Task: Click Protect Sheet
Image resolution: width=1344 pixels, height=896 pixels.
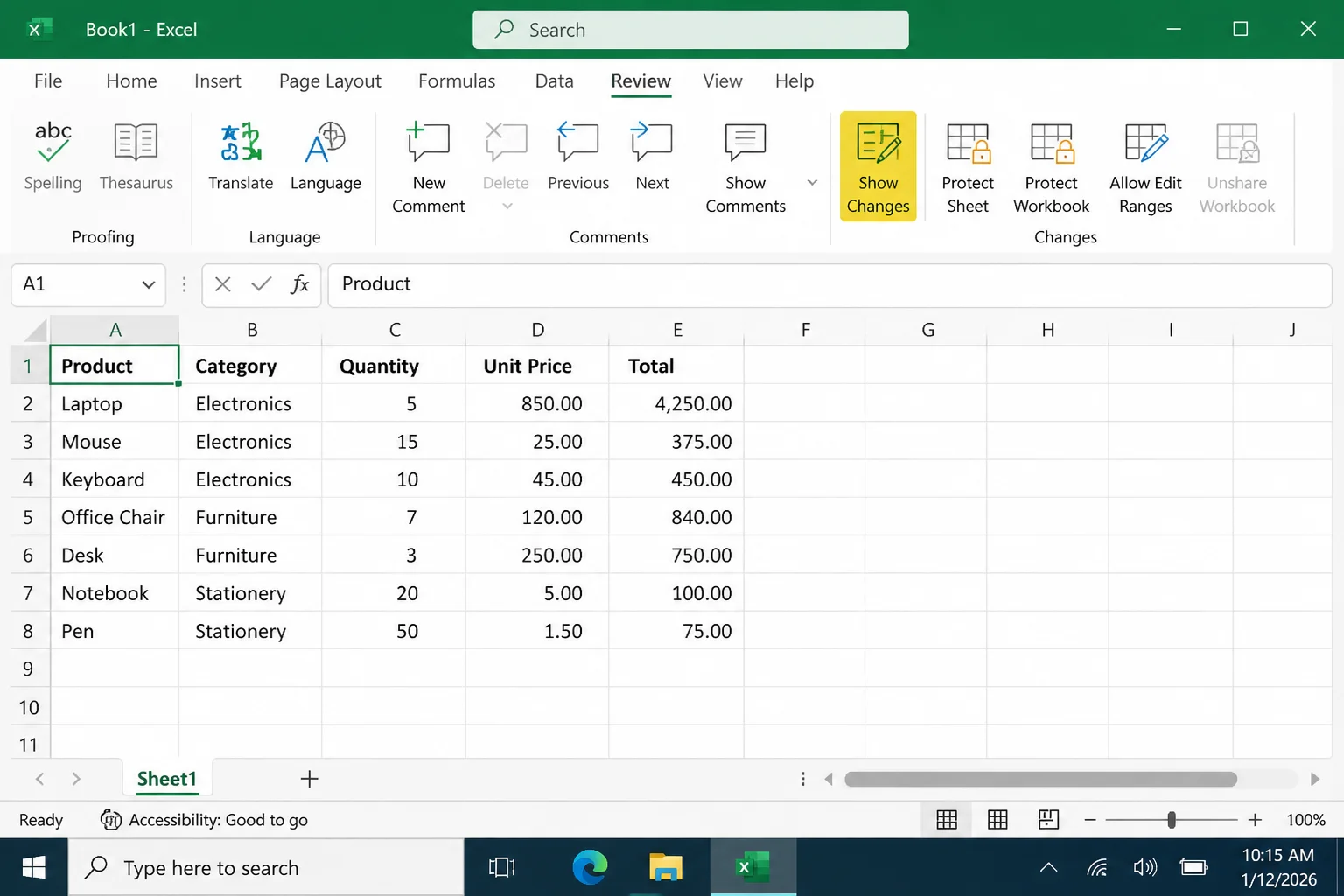Action: tap(968, 168)
